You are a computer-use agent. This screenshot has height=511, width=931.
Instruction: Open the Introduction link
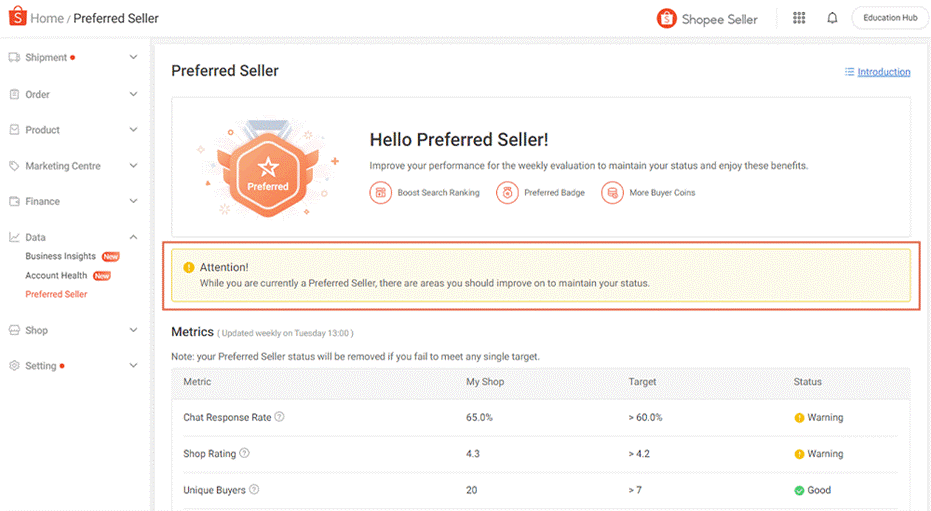pos(883,72)
